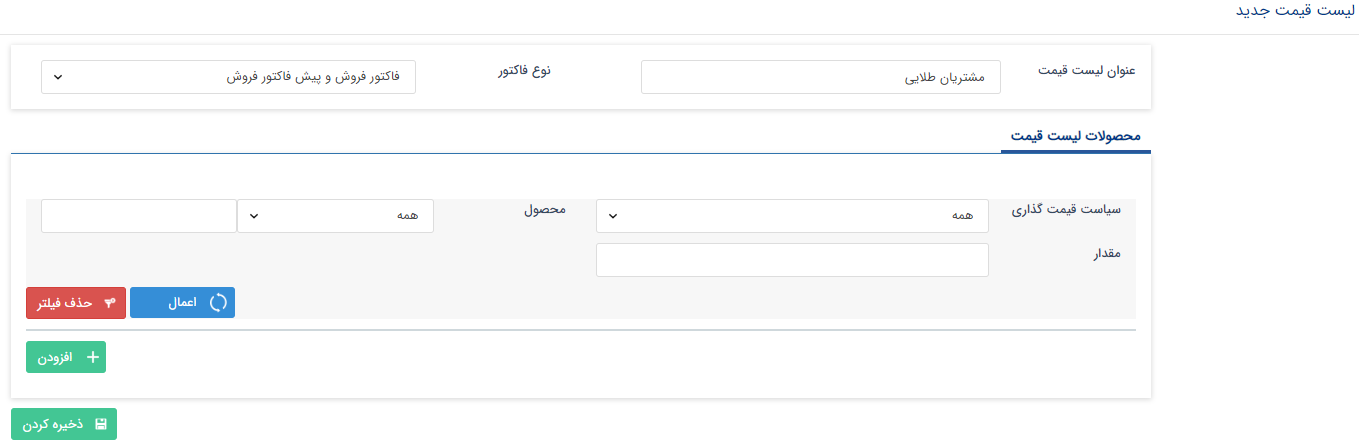Focus the عنوان لیست قیمت input field
The image size is (1359, 445).
[x=820, y=77]
